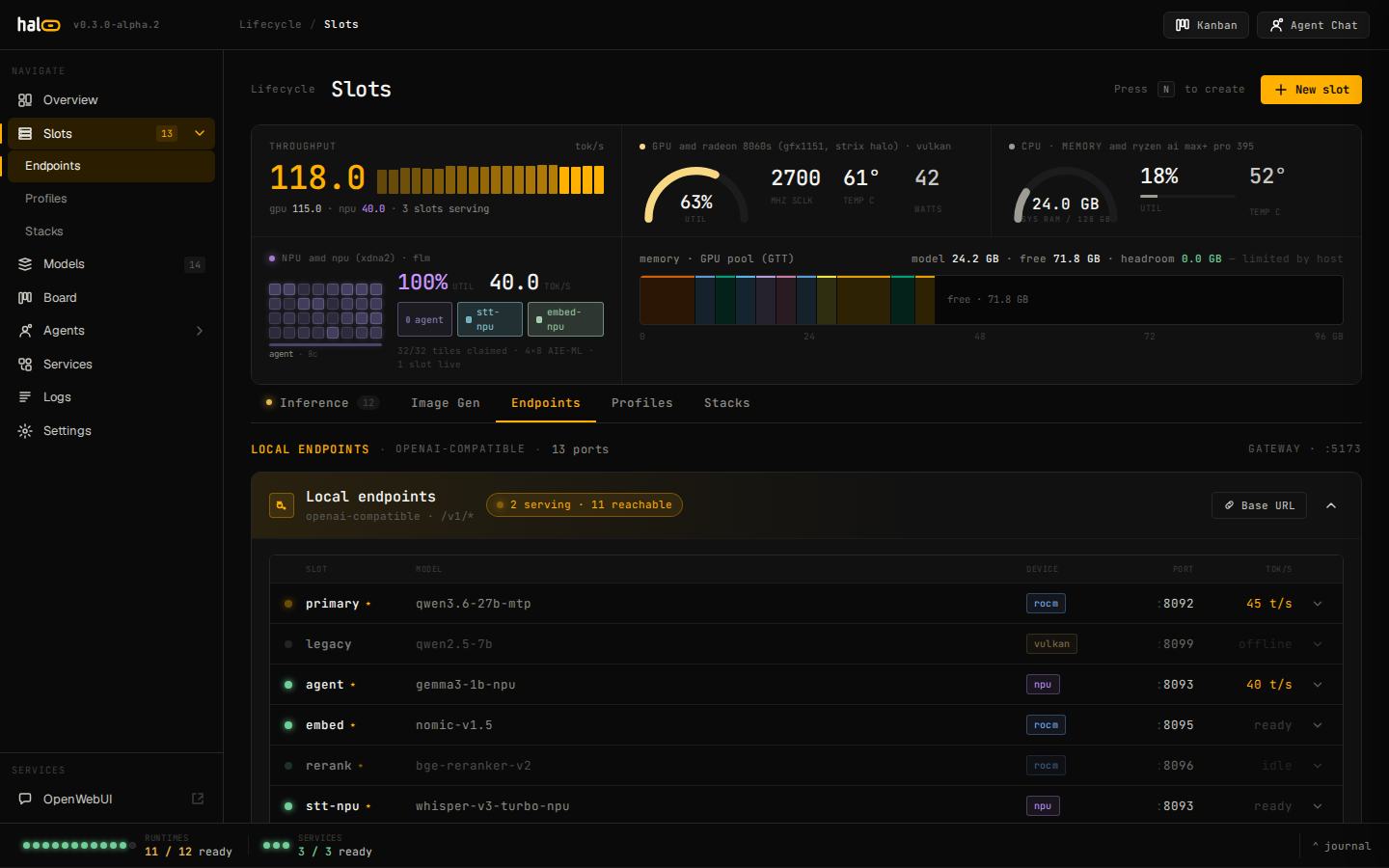
Task: Create a New slot
Action: pyautogui.click(x=1311, y=90)
